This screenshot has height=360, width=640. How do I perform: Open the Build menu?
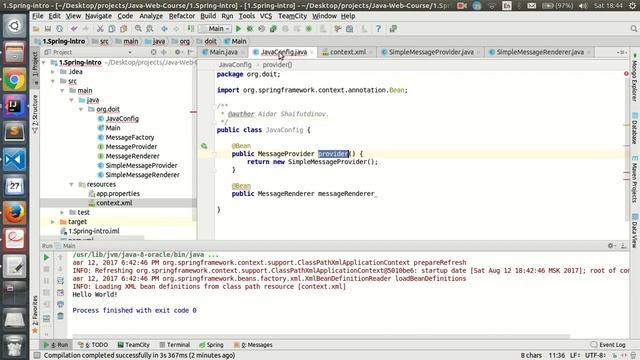pos(208,16)
